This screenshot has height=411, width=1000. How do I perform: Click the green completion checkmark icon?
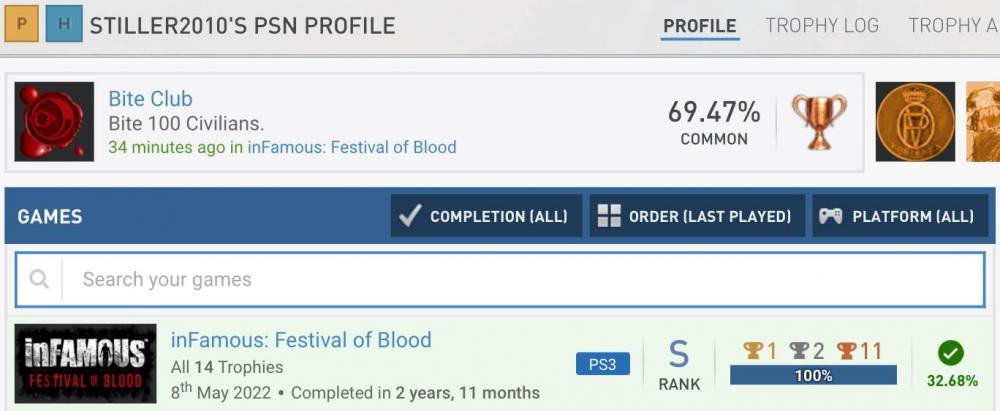point(951,352)
